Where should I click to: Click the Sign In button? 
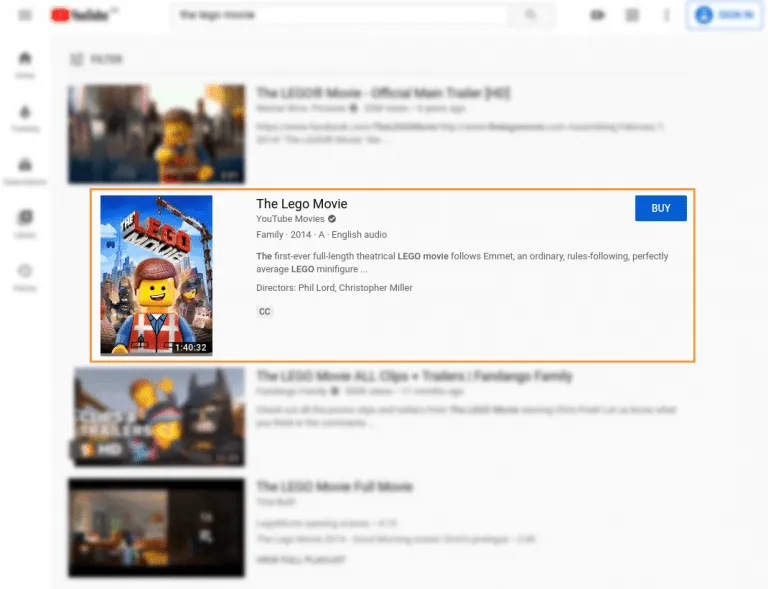724,15
